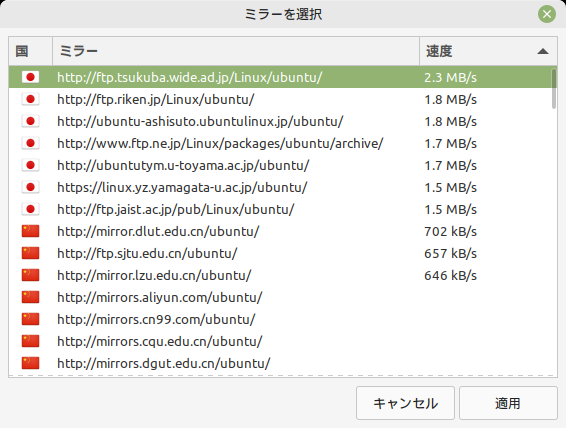Select mirror http://ftp.sjtu.edu.cn/ubuntu/
The height and width of the screenshot is (428, 566).
283,253
